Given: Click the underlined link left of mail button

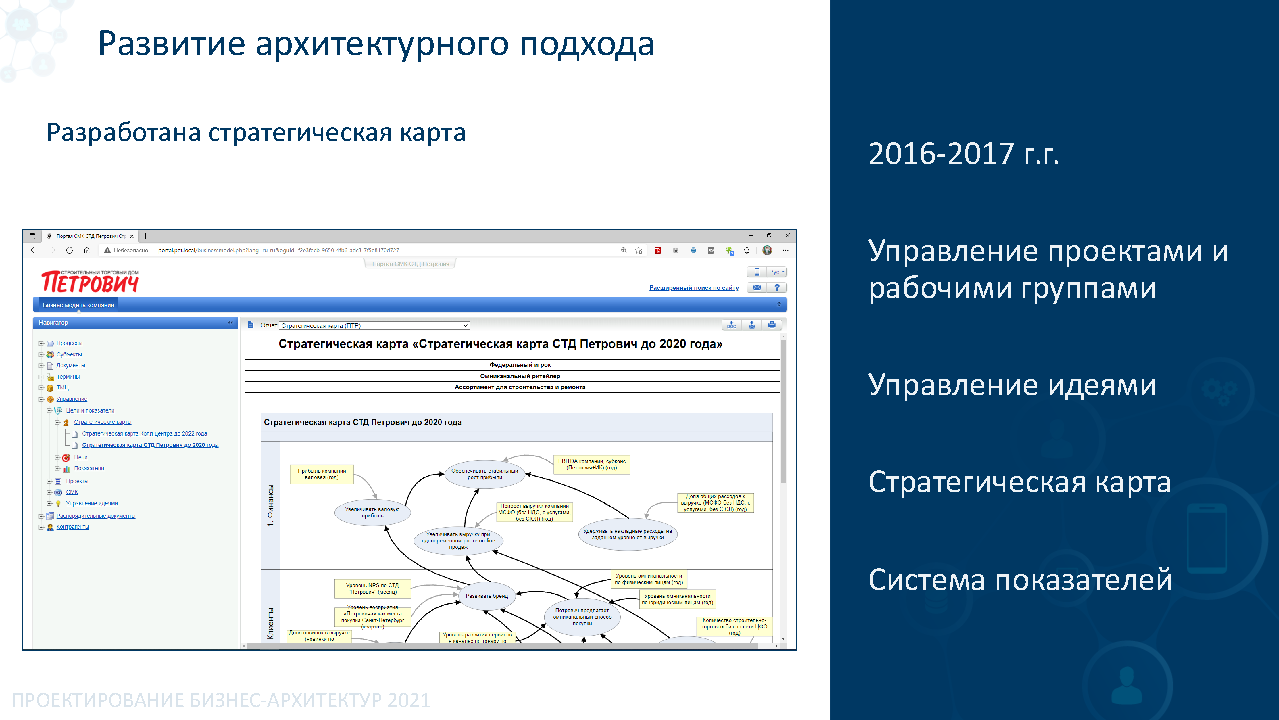Looking at the screenshot, I should coord(694,288).
